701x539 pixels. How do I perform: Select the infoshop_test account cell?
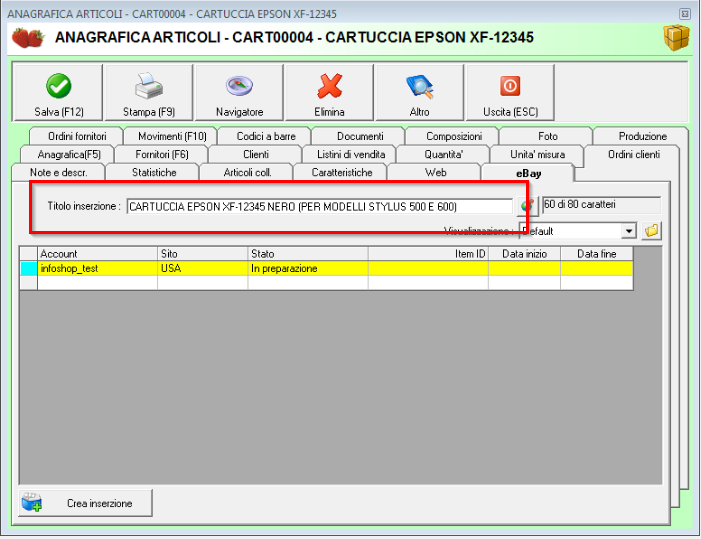point(97,268)
